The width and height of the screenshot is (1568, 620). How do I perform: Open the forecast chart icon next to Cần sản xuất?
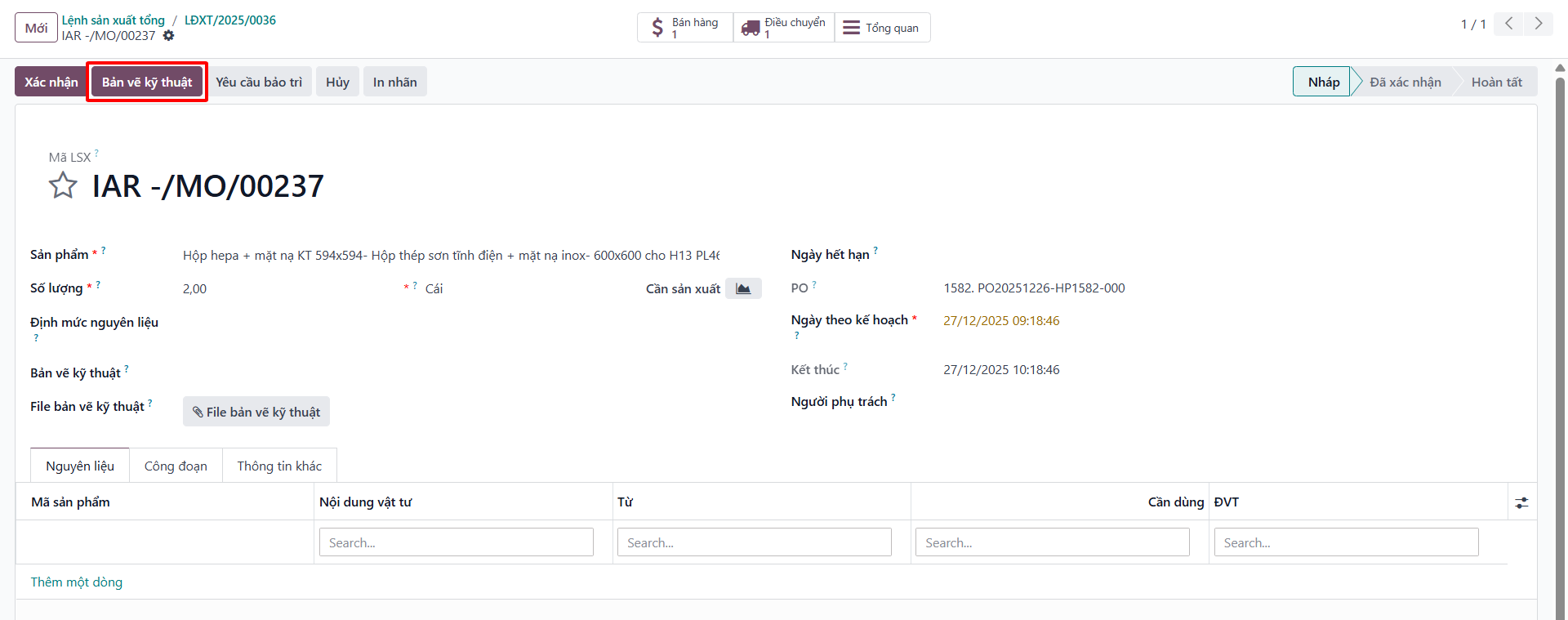point(743,288)
